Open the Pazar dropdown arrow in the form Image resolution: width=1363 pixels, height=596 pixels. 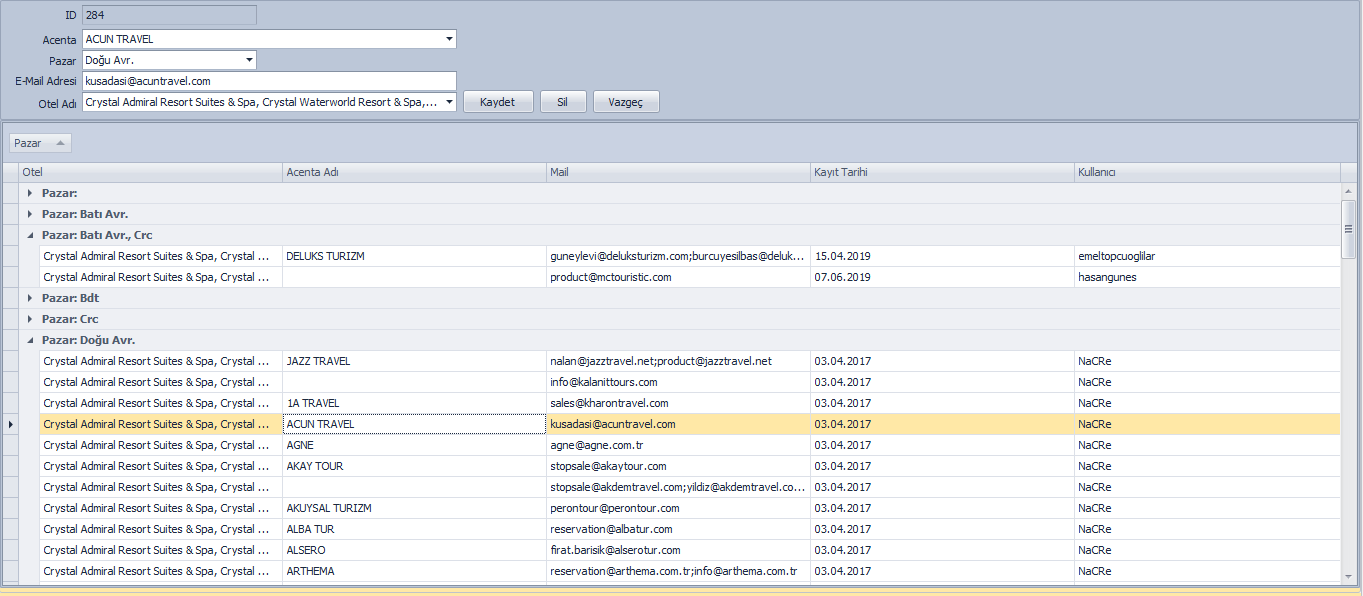(249, 60)
